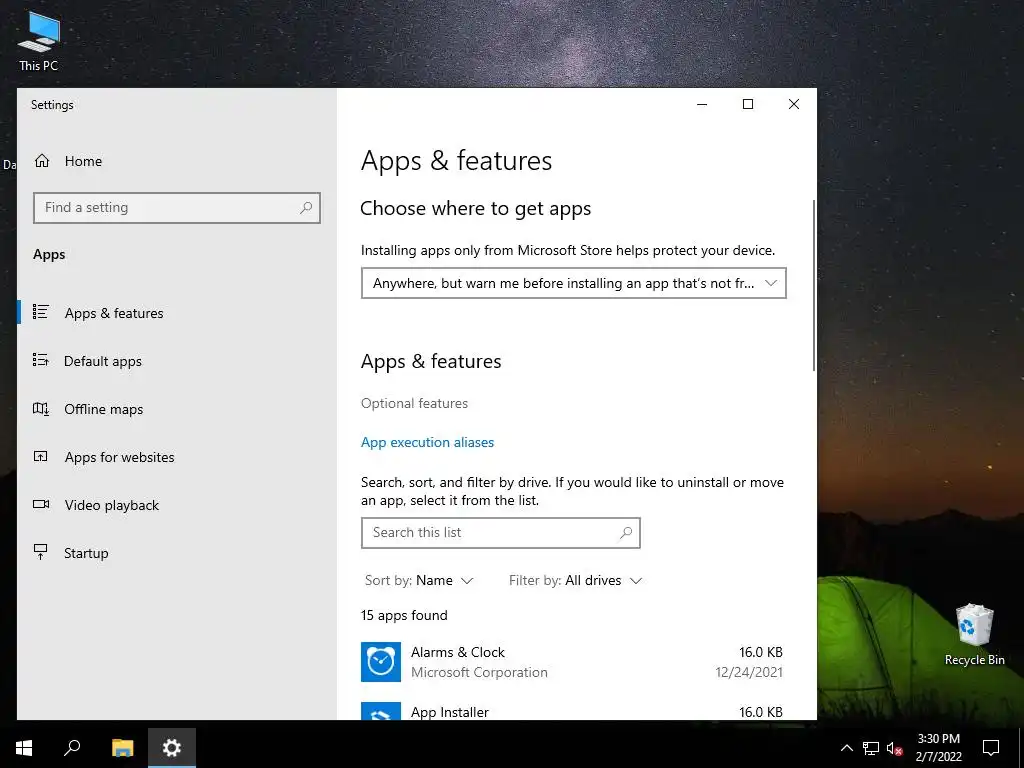
Task: Click the Microsoft Corporation publisher text
Action: point(479,672)
